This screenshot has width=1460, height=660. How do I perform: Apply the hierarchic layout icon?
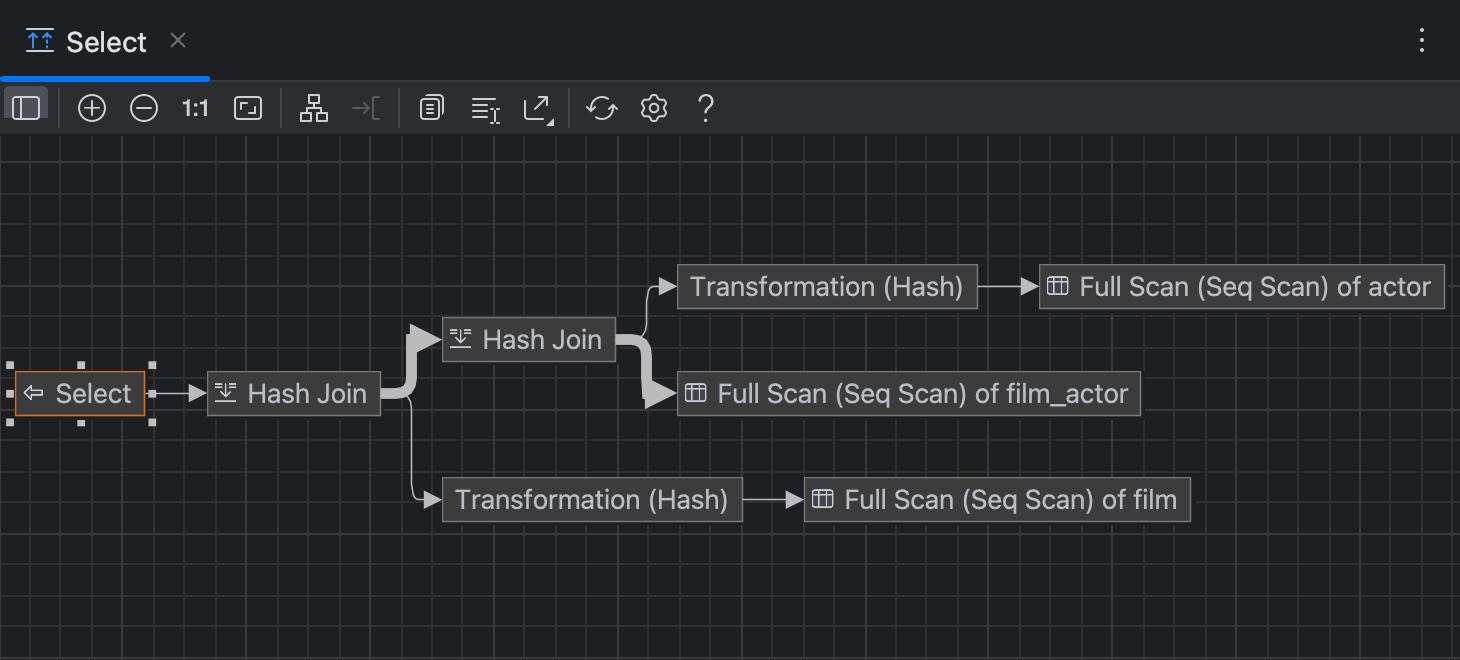point(313,107)
